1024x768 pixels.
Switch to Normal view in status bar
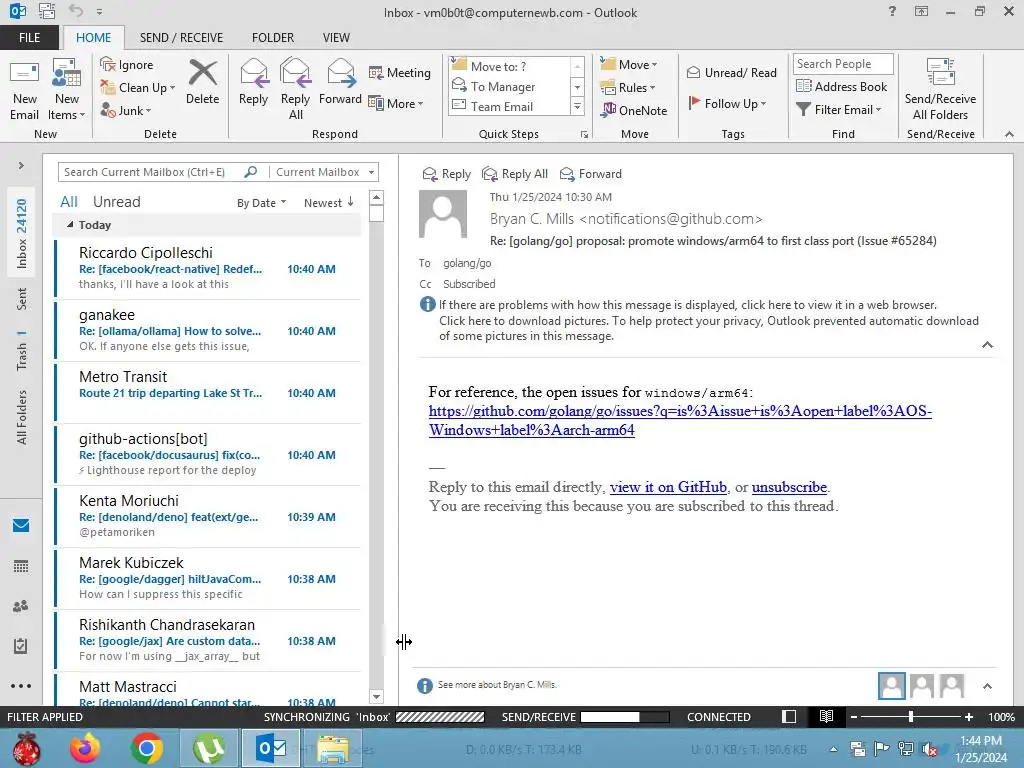(789, 716)
